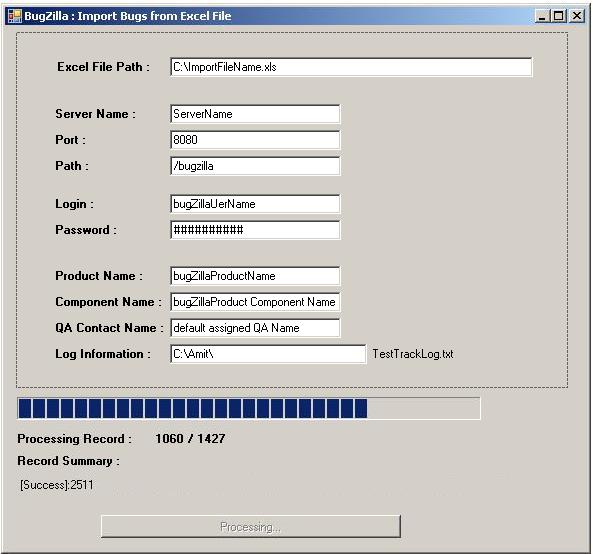Click the Port label
Image resolution: width=593 pixels, height=554 pixels.
pyautogui.click(x=70, y=140)
